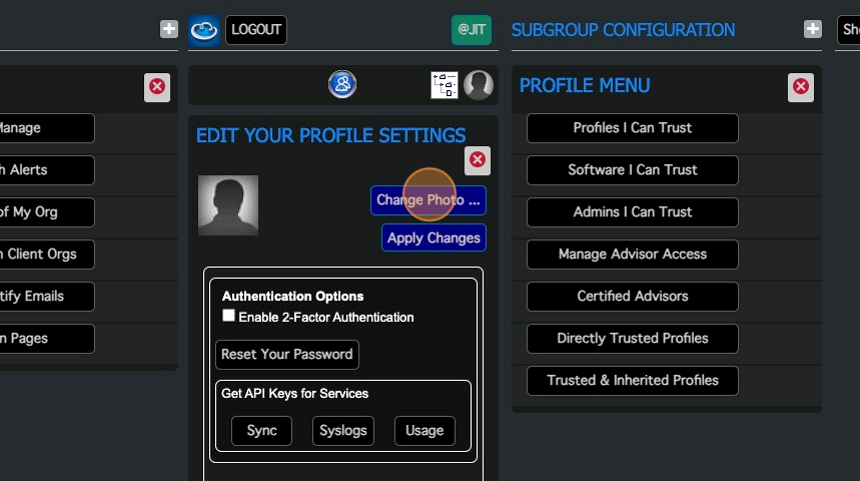
Task: Click the green @JIT badge
Action: pyautogui.click(x=471, y=30)
